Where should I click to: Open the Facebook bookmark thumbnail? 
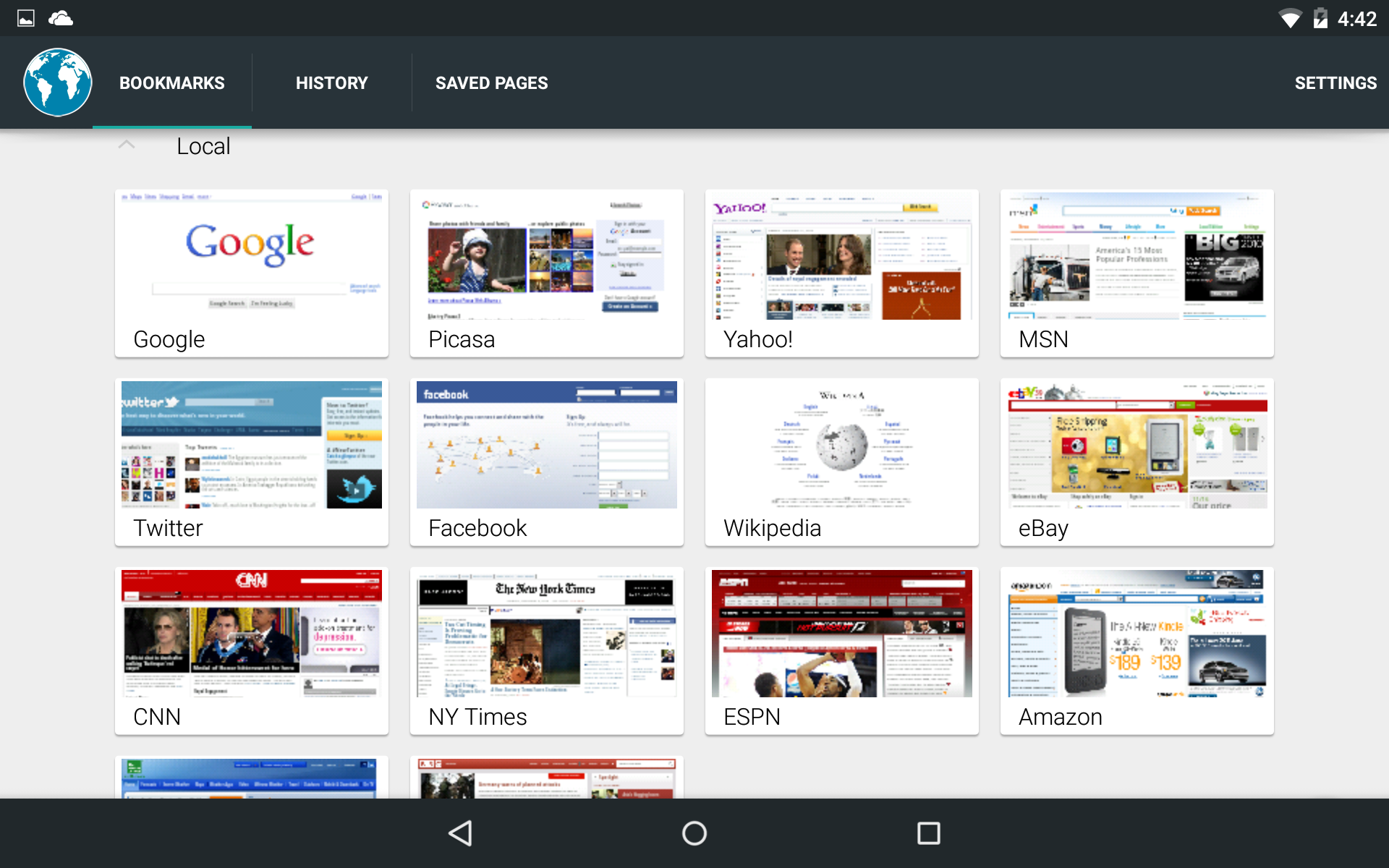click(x=547, y=445)
